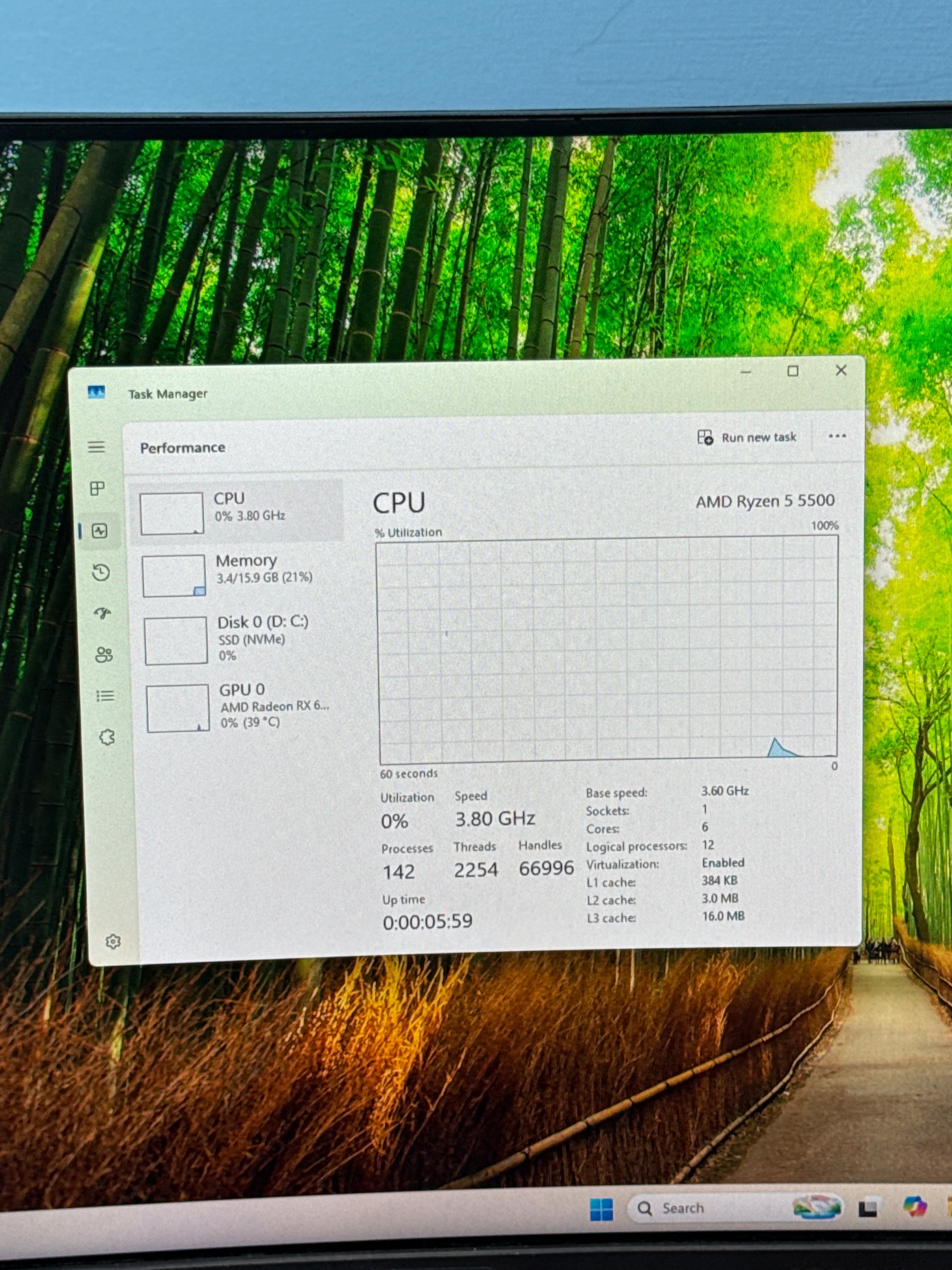Click Run new task
Image resolution: width=952 pixels, height=1270 pixels.
747,438
